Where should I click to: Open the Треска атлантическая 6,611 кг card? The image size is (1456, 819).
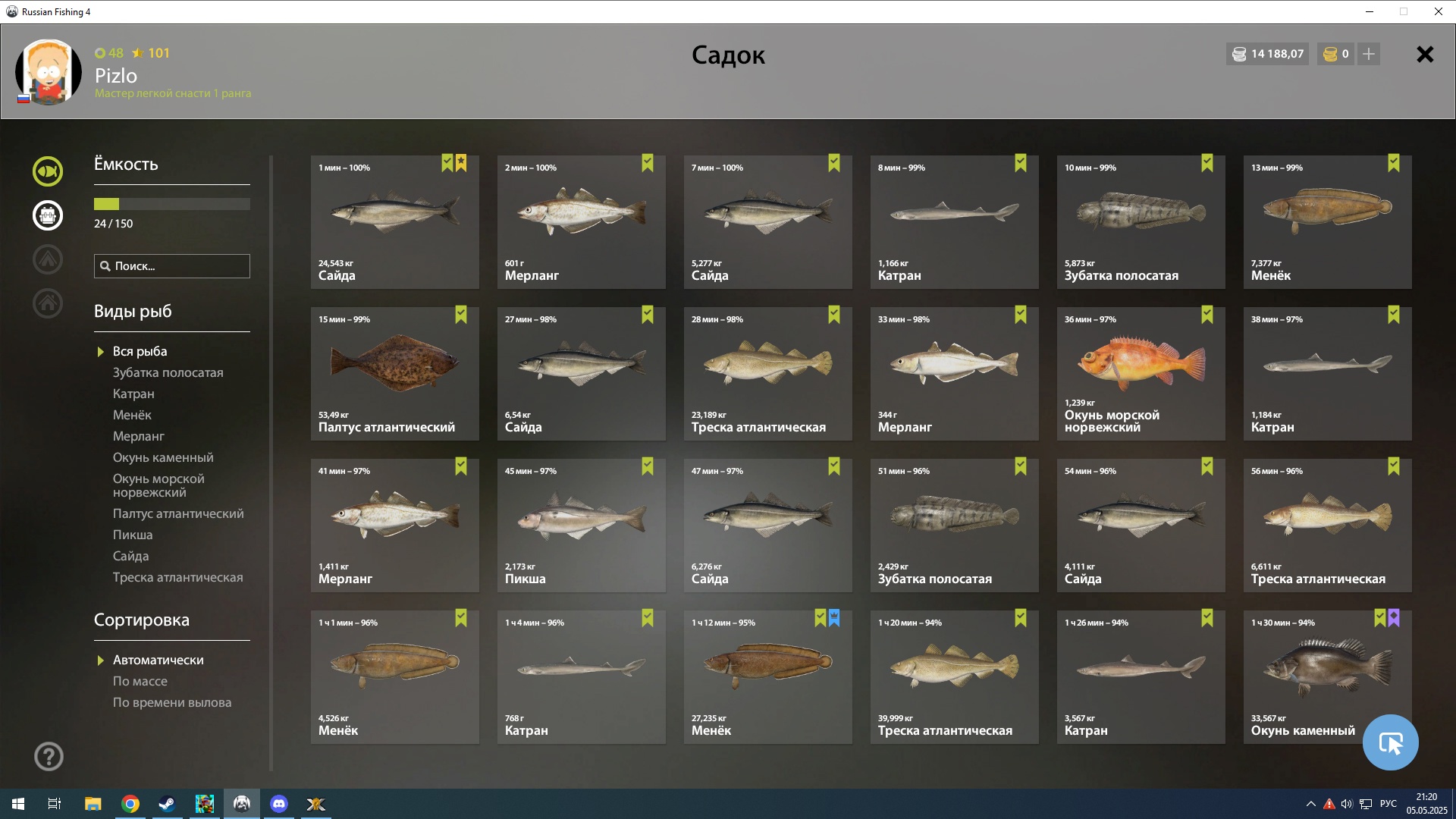point(1328,526)
